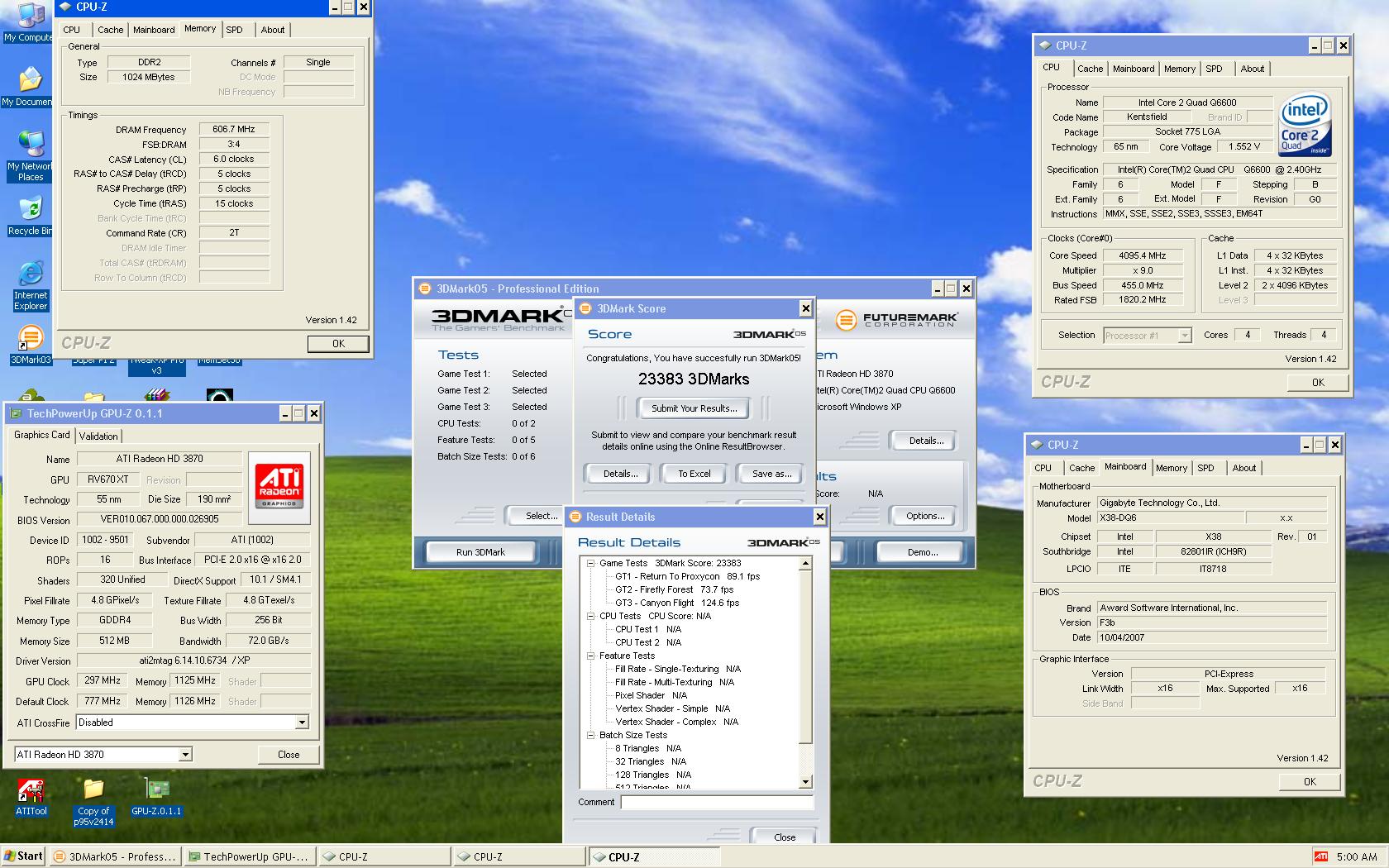The image size is (1389, 868).
Task: Click the Demo... button in 3DMark05
Action: pos(922,552)
